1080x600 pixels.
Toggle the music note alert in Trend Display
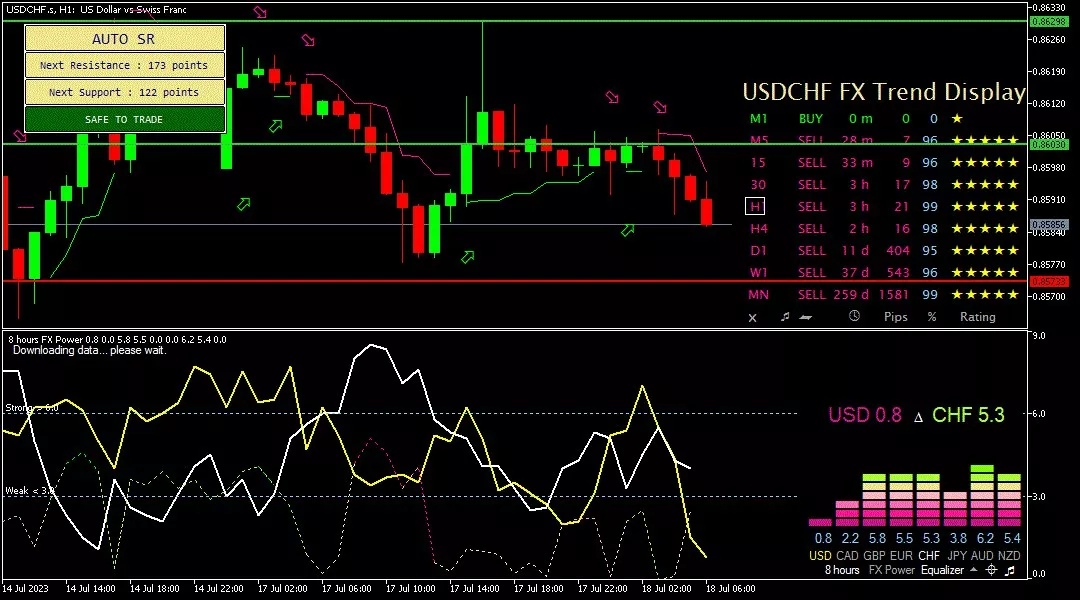tap(785, 317)
